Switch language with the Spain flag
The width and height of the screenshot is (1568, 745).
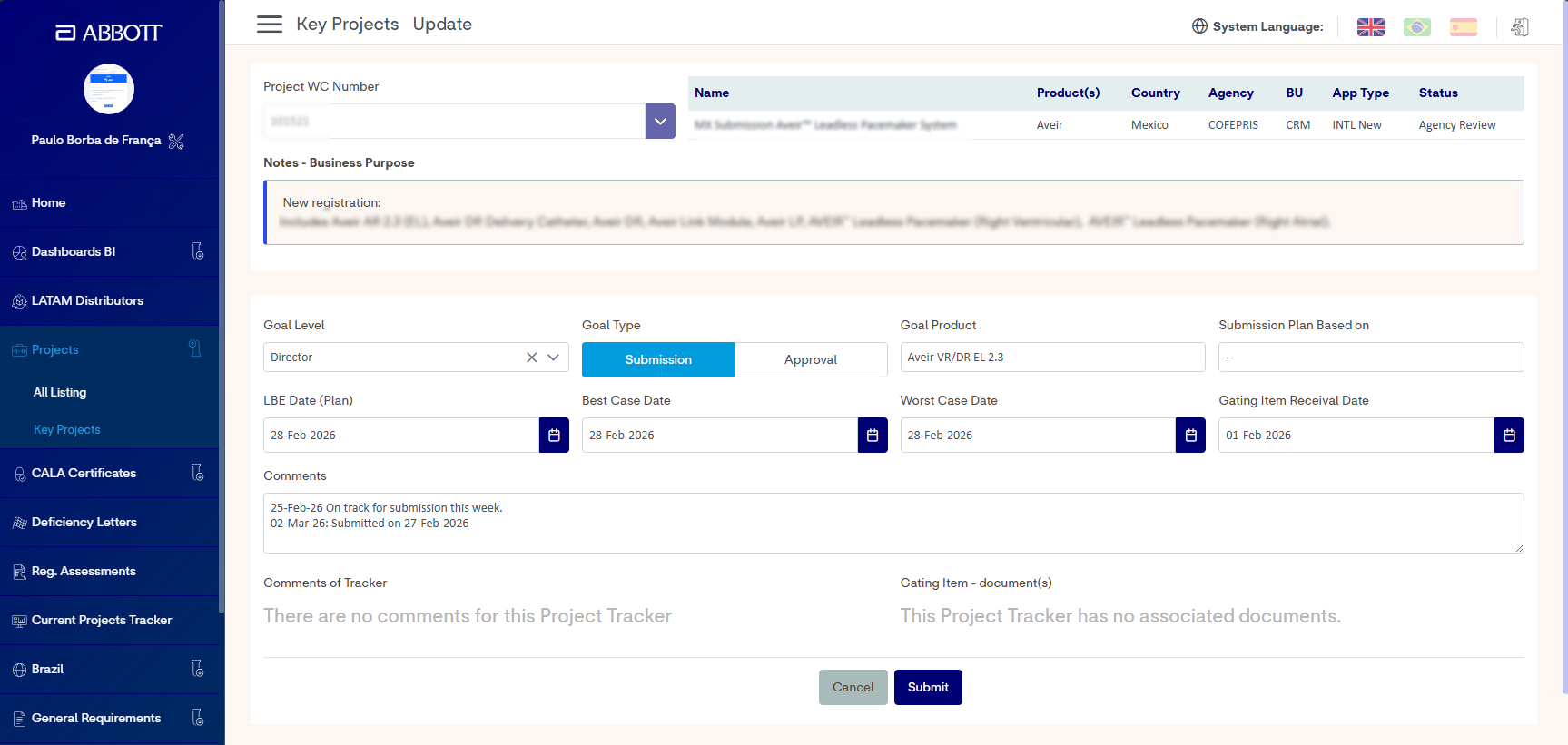point(1463,27)
